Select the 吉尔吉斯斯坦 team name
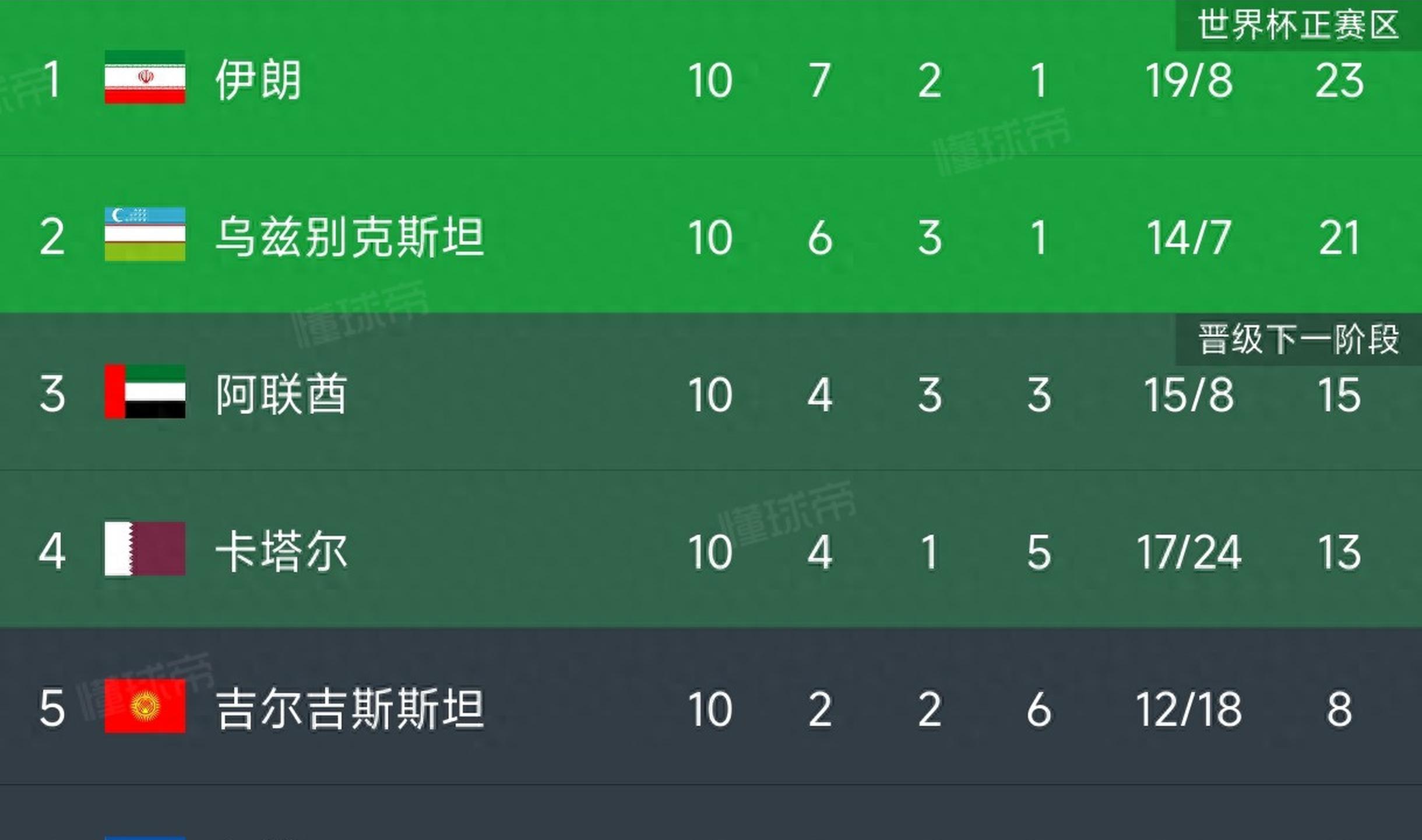 click(x=350, y=709)
